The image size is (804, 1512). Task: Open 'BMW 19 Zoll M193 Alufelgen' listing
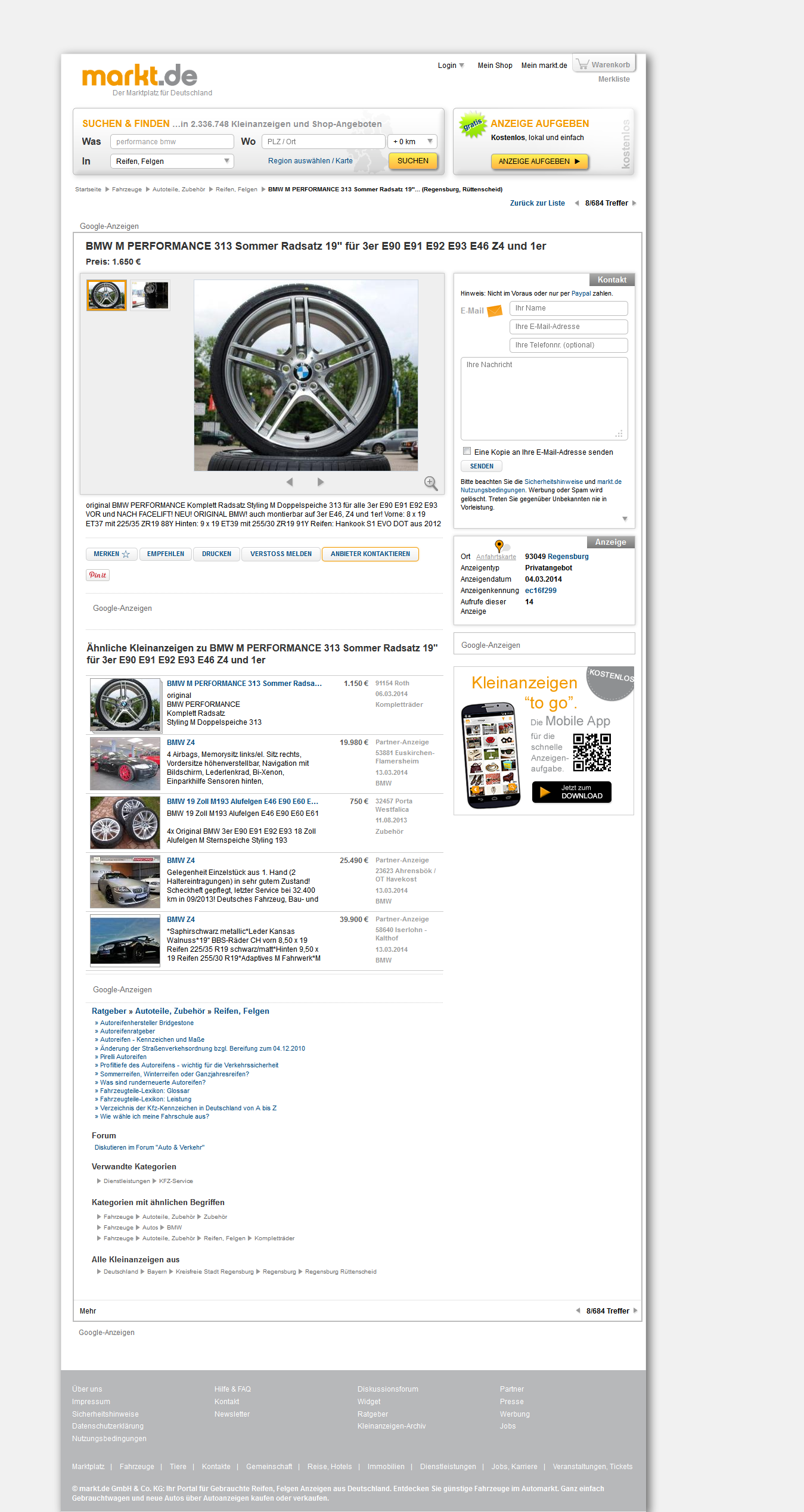243,802
